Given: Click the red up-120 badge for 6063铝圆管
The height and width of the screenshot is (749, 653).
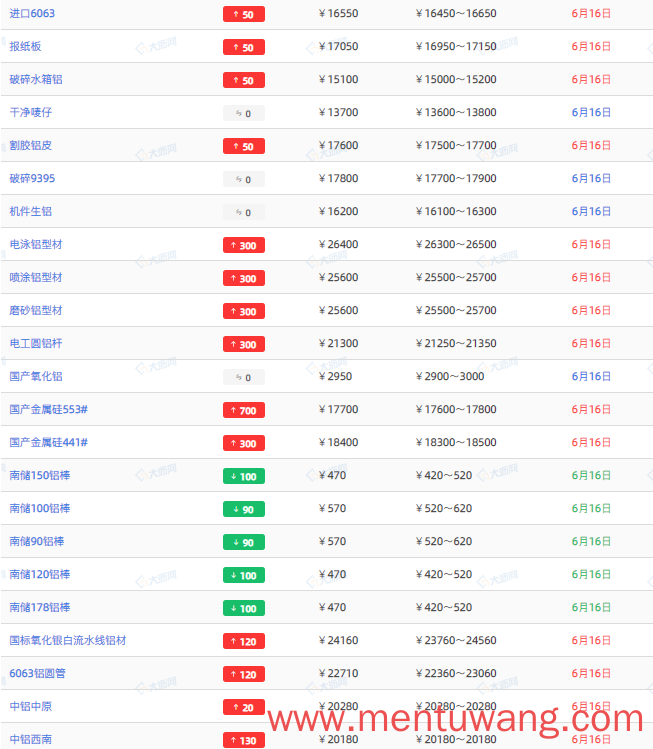Looking at the screenshot, I should (244, 674).
